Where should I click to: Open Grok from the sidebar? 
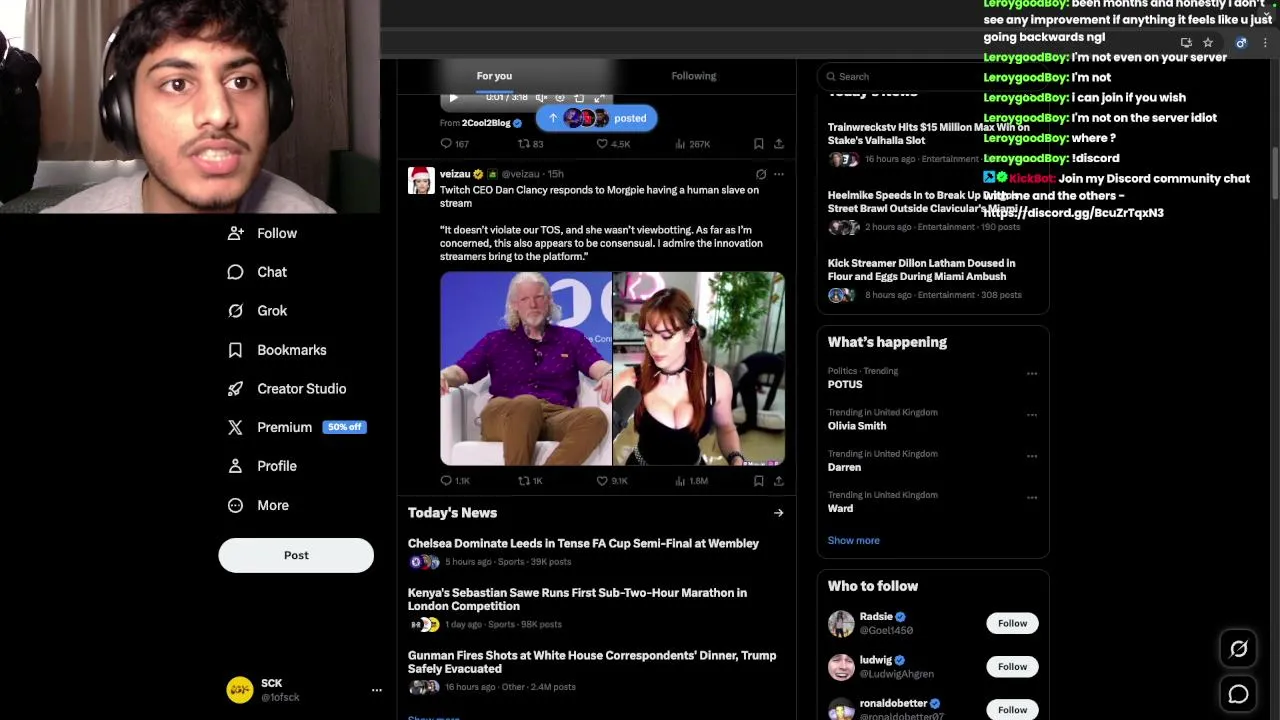(258, 311)
